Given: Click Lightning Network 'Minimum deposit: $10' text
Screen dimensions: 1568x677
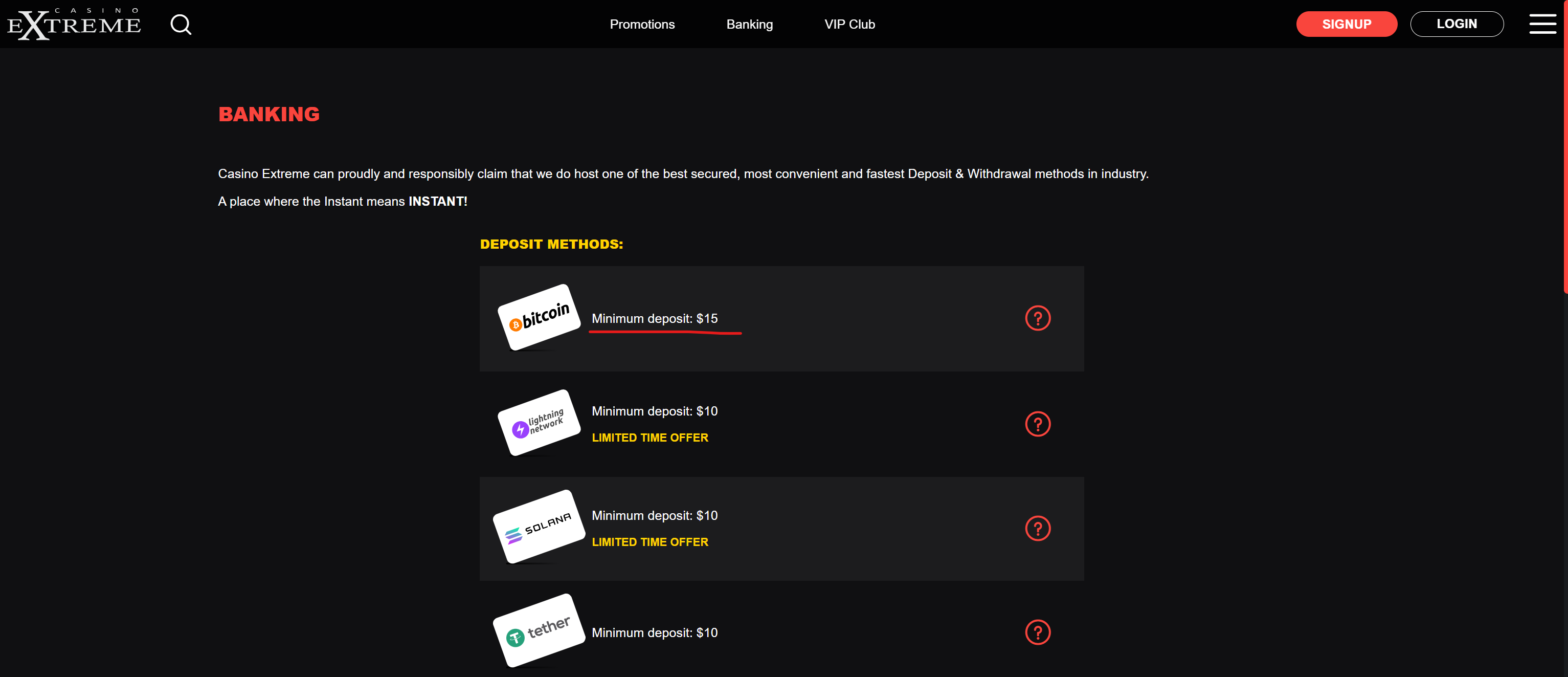Looking at the screenshot, I should click(654, 411).
